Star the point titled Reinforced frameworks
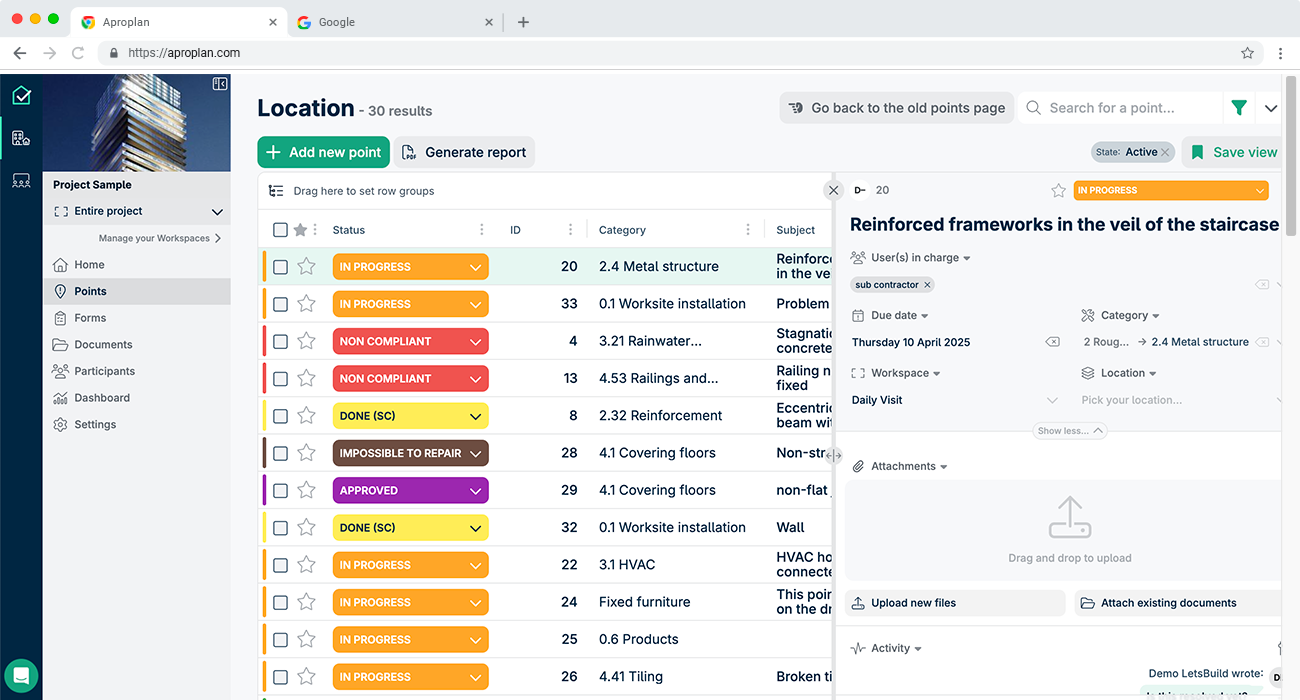1300x700 pixels. (x=1058, y=190)
